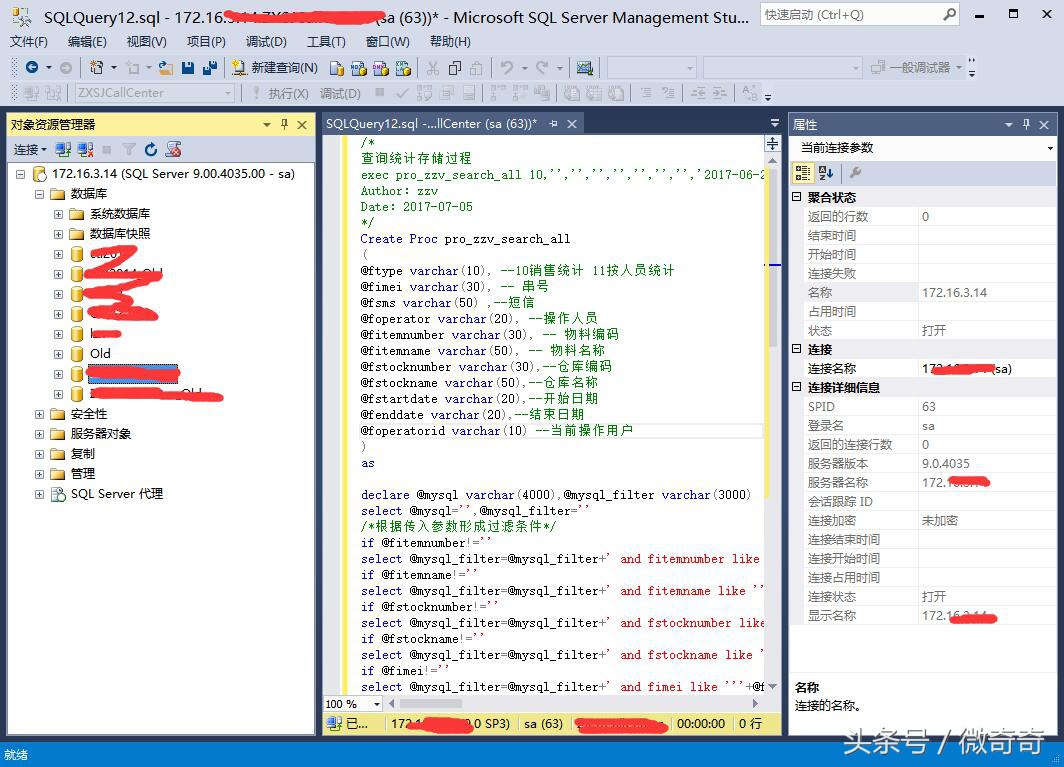Click the Undo arrow icon
This screenshot has height=767, width=1064.
tap(507, 67)
